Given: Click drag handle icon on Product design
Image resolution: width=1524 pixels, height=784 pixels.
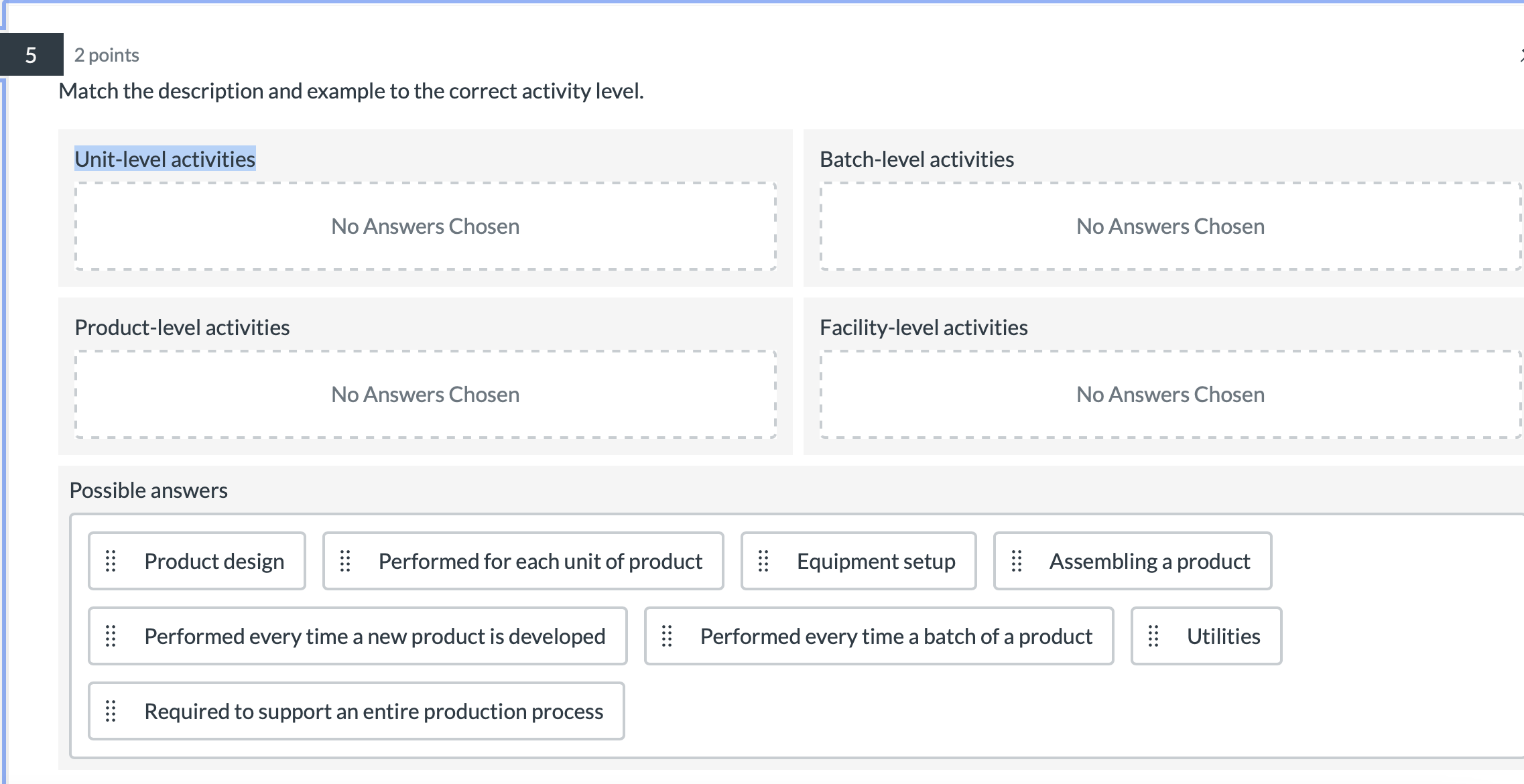Looking at the screenshot, I should 111,561.
